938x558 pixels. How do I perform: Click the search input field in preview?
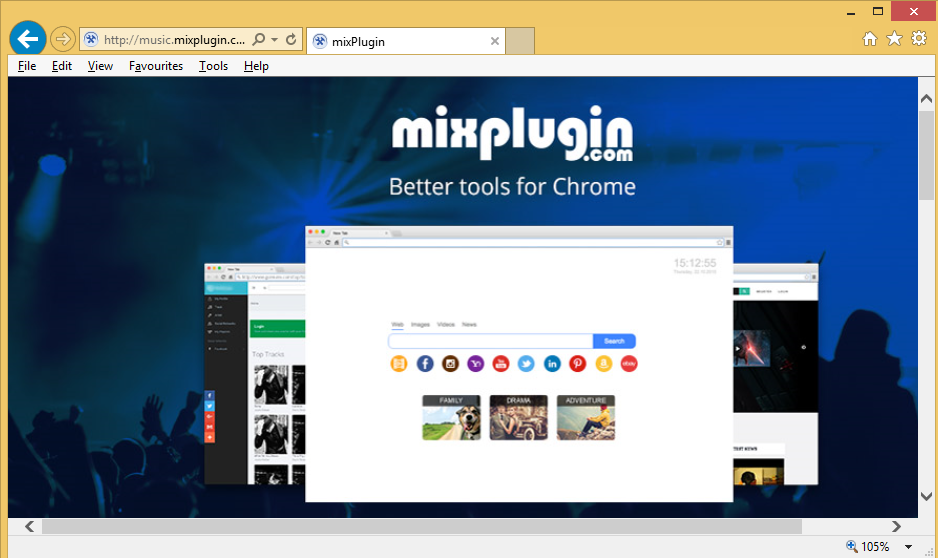coord(491,341)
